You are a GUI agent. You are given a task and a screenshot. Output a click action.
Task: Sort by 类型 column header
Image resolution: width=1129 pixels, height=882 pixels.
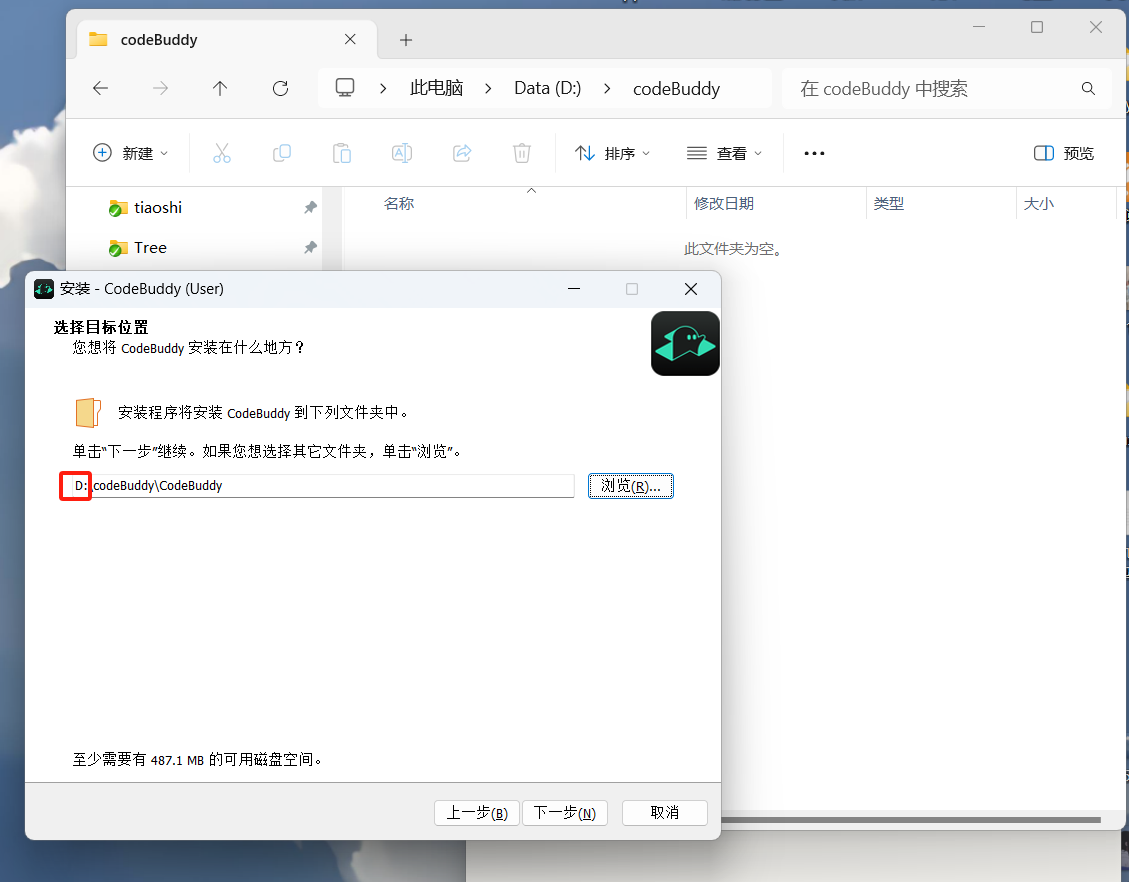889,204
